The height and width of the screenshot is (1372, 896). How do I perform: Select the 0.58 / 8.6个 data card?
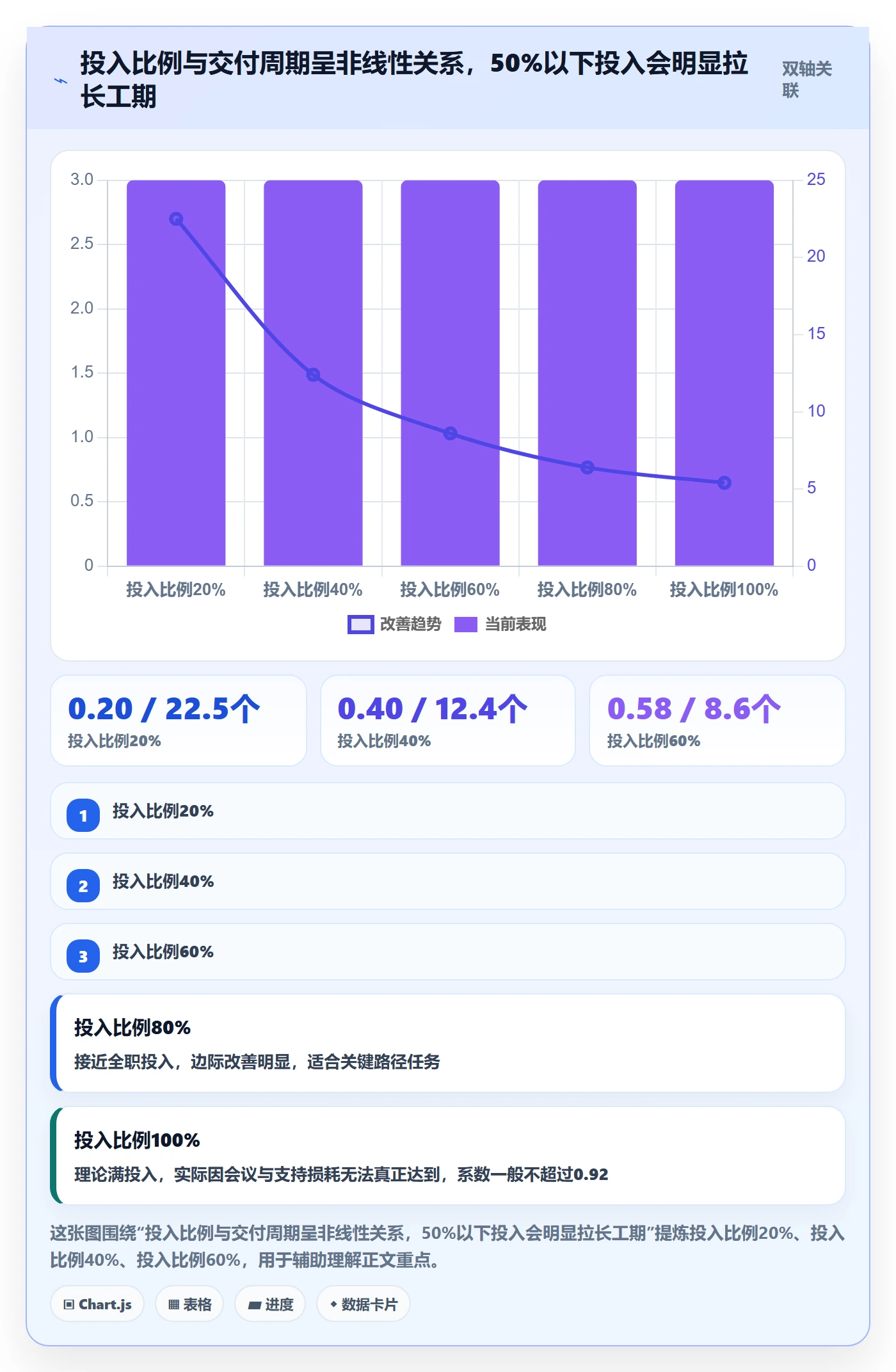(x=717, y=721)
